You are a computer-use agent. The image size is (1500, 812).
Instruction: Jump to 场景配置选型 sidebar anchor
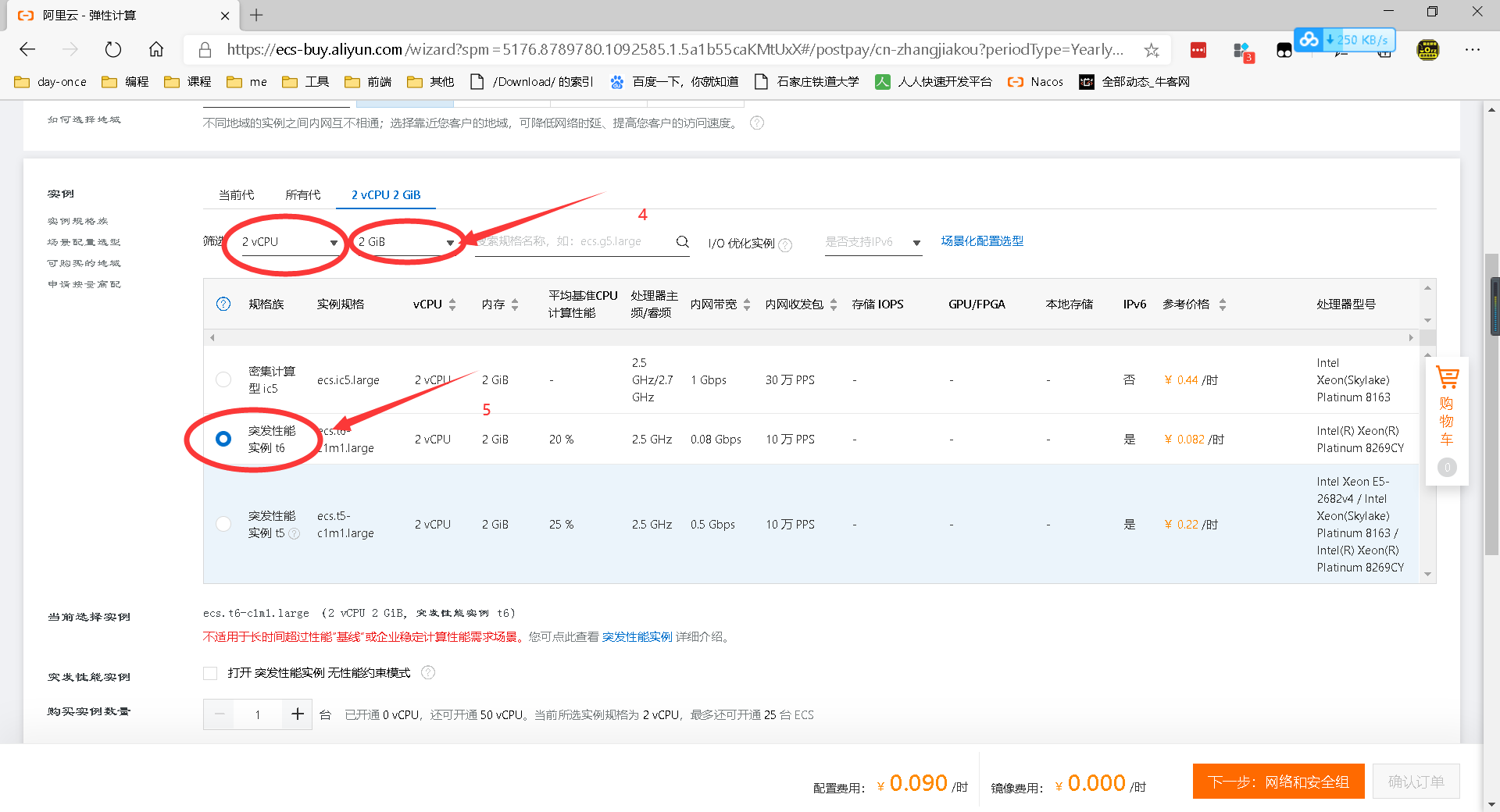[84, 242]
